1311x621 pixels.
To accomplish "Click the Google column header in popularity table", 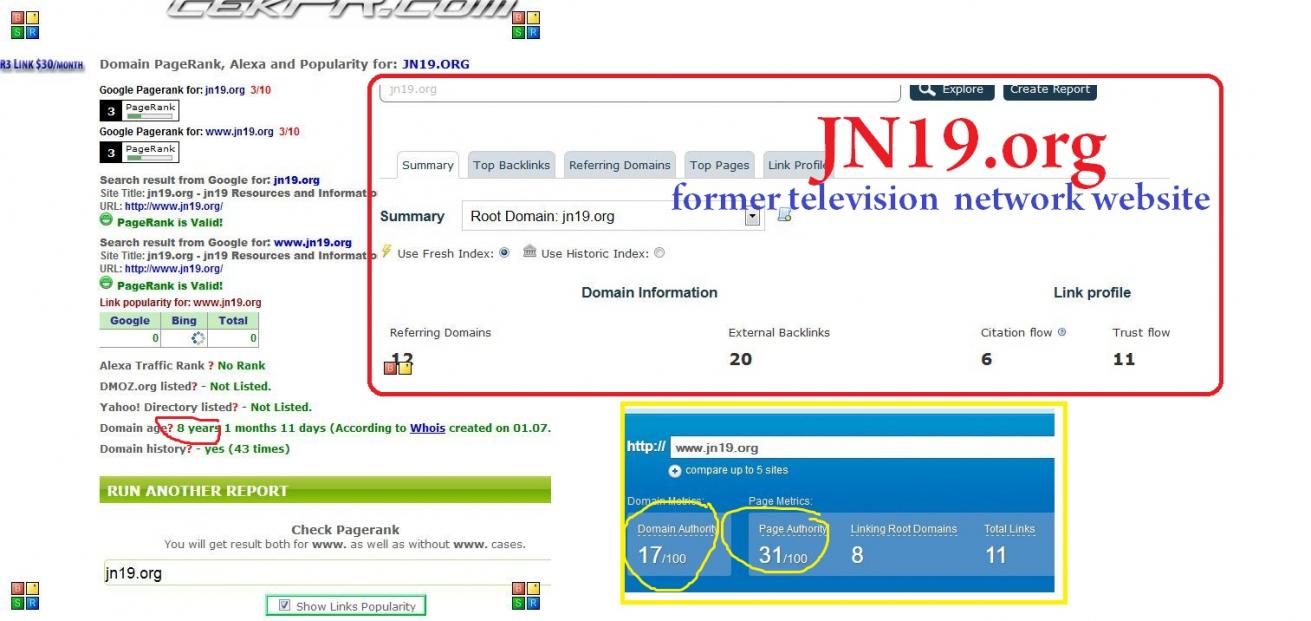I will (x=130, y=321).
